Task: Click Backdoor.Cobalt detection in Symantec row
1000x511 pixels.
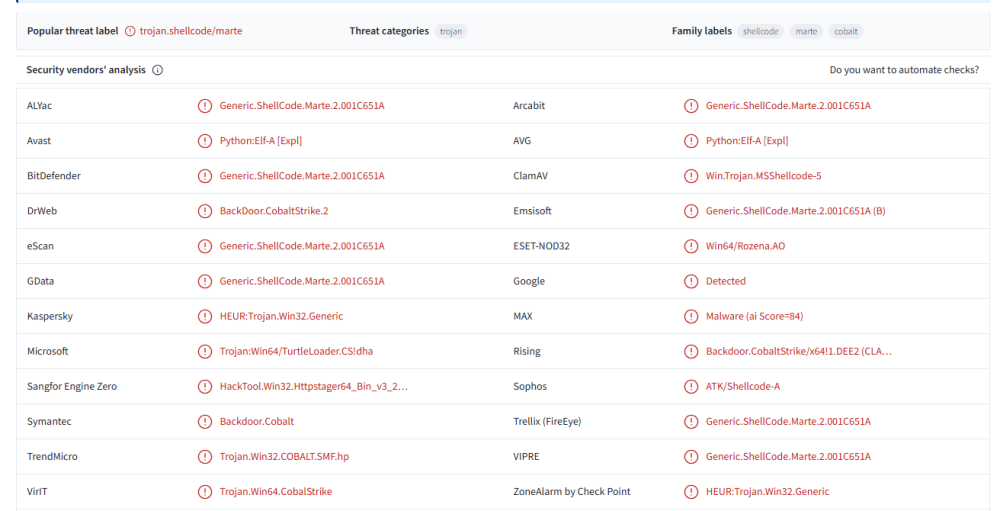Action: [x=257, y=422]
